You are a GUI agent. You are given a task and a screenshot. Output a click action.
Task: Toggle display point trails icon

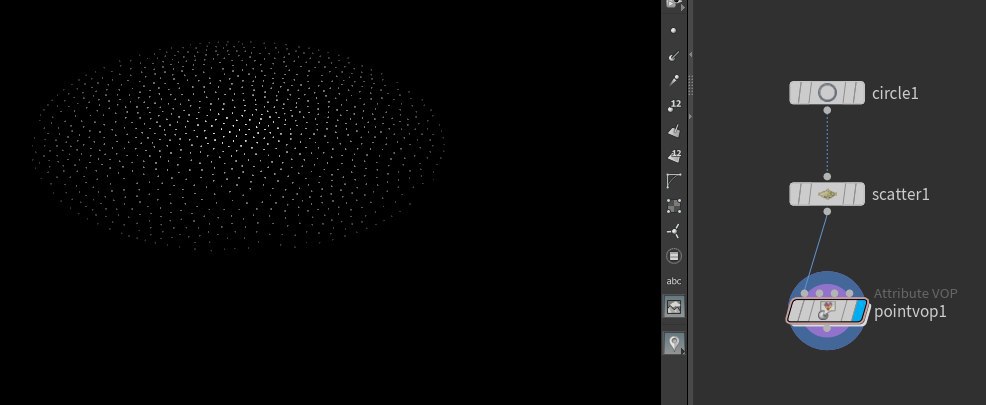tap(673, 80)
